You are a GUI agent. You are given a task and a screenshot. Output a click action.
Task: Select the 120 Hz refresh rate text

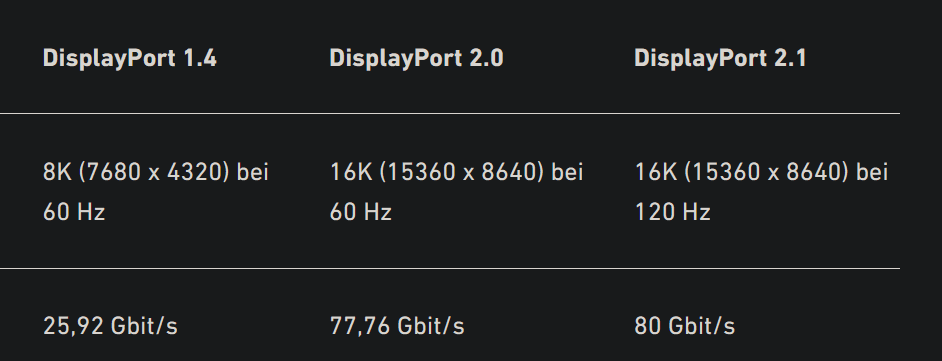[x=672, y=212]
